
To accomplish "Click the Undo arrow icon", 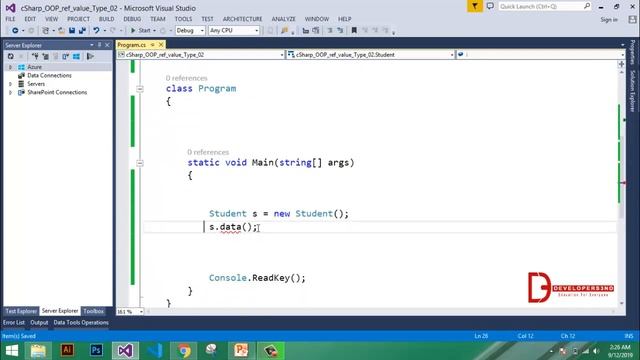I will tap(96, 31).
